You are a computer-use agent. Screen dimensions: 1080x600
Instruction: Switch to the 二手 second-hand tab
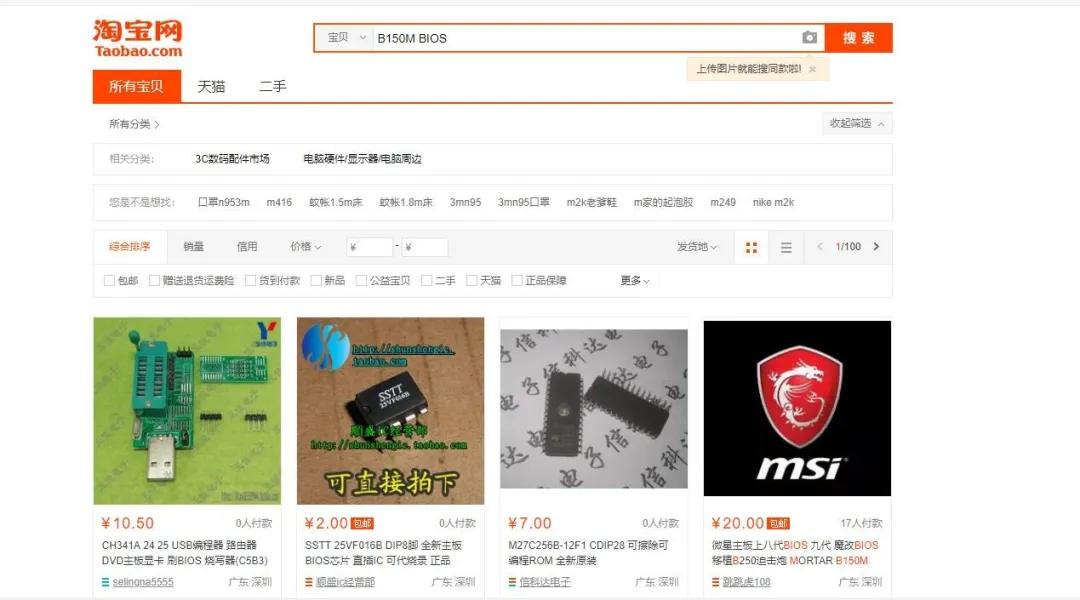pos(274,86)
